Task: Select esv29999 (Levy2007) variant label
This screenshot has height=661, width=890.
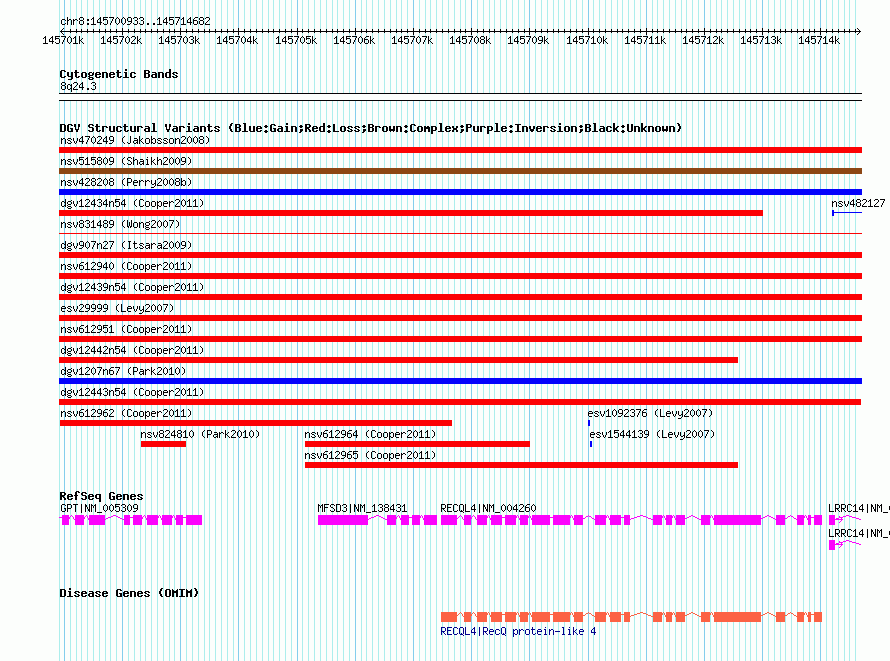Action: (117, 308)
